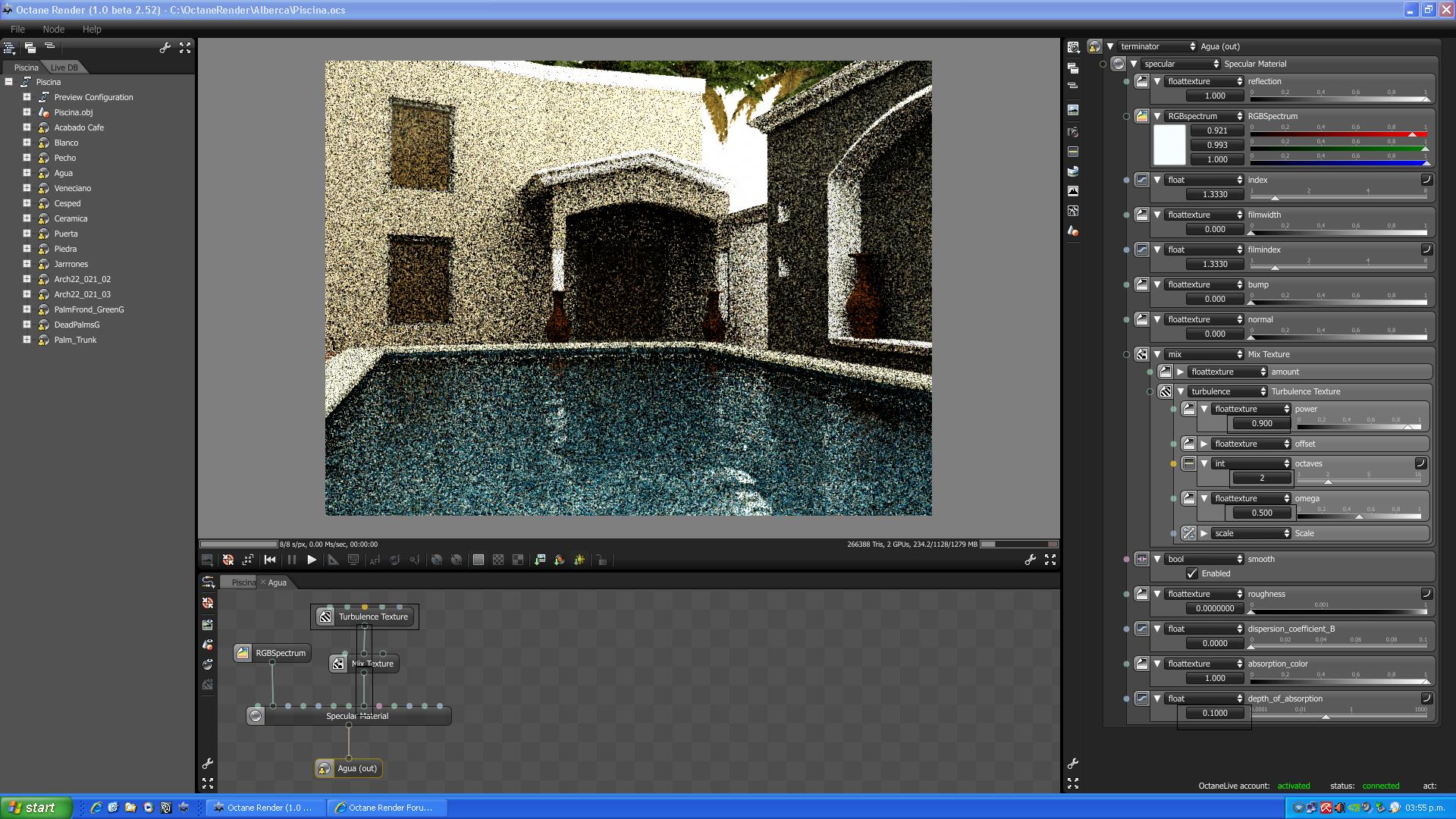Screen dimensions: 1456x819
Task: Click the wrench icon in the outliner header
Action: (165, 48)
